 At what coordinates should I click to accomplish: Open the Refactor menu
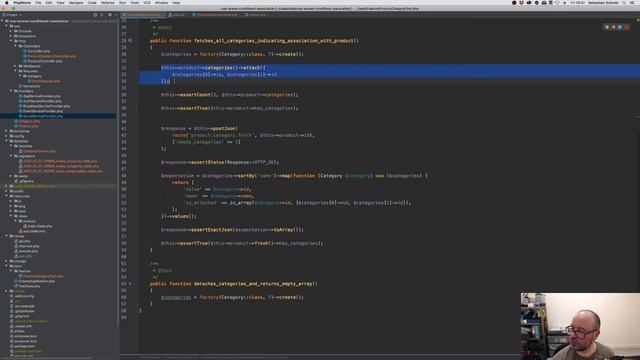point(108,3)
